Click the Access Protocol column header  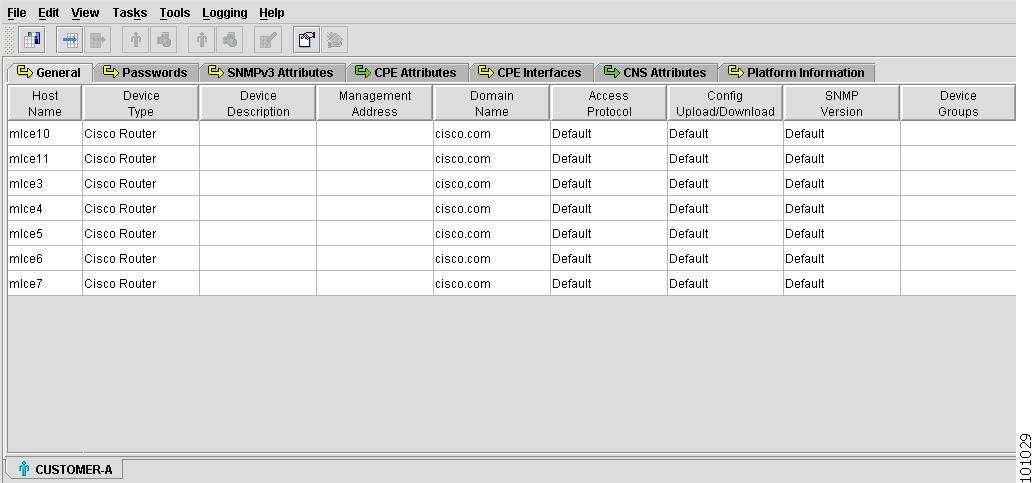point(609,104)
